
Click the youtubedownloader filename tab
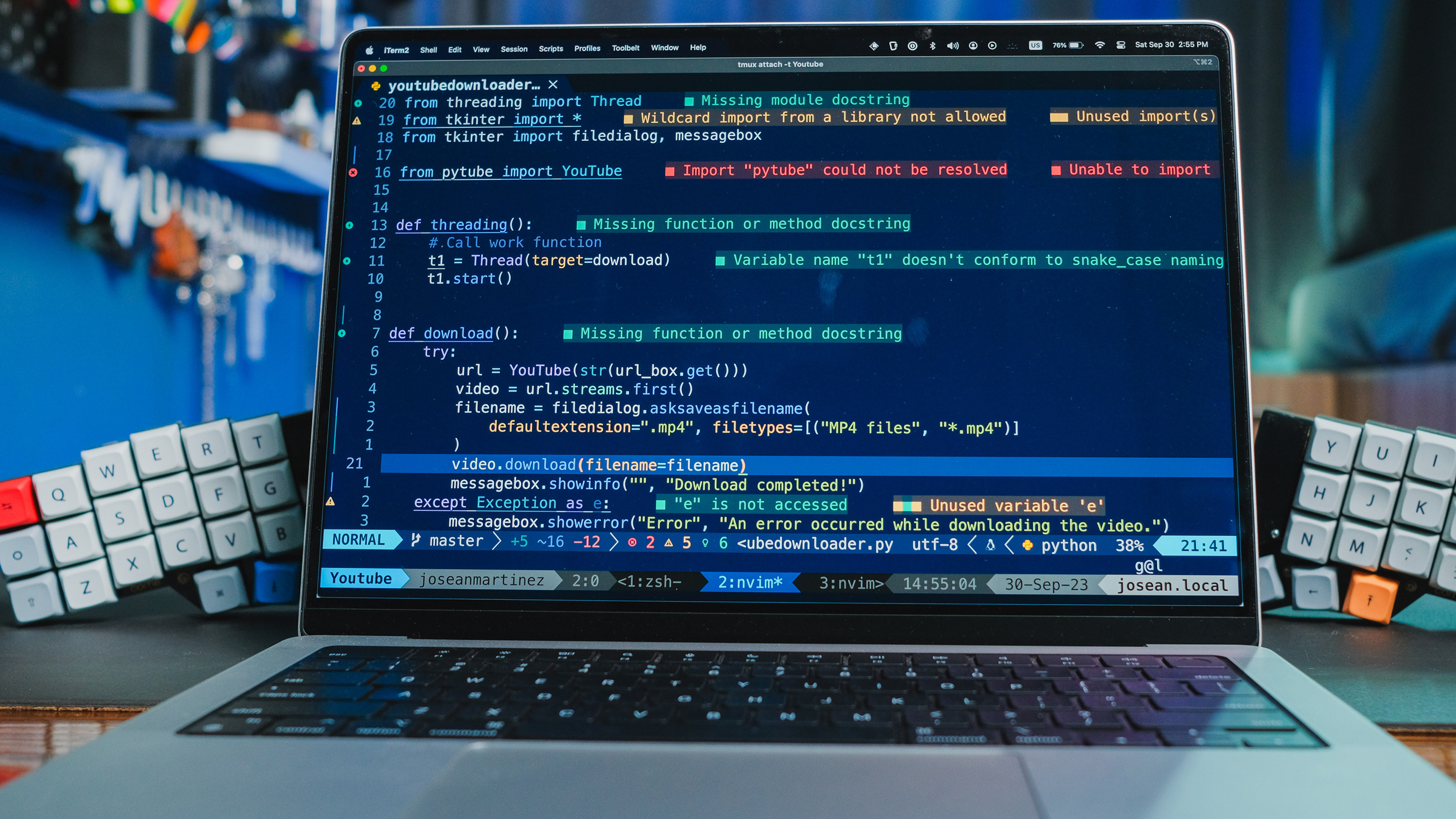pos(459,85)
